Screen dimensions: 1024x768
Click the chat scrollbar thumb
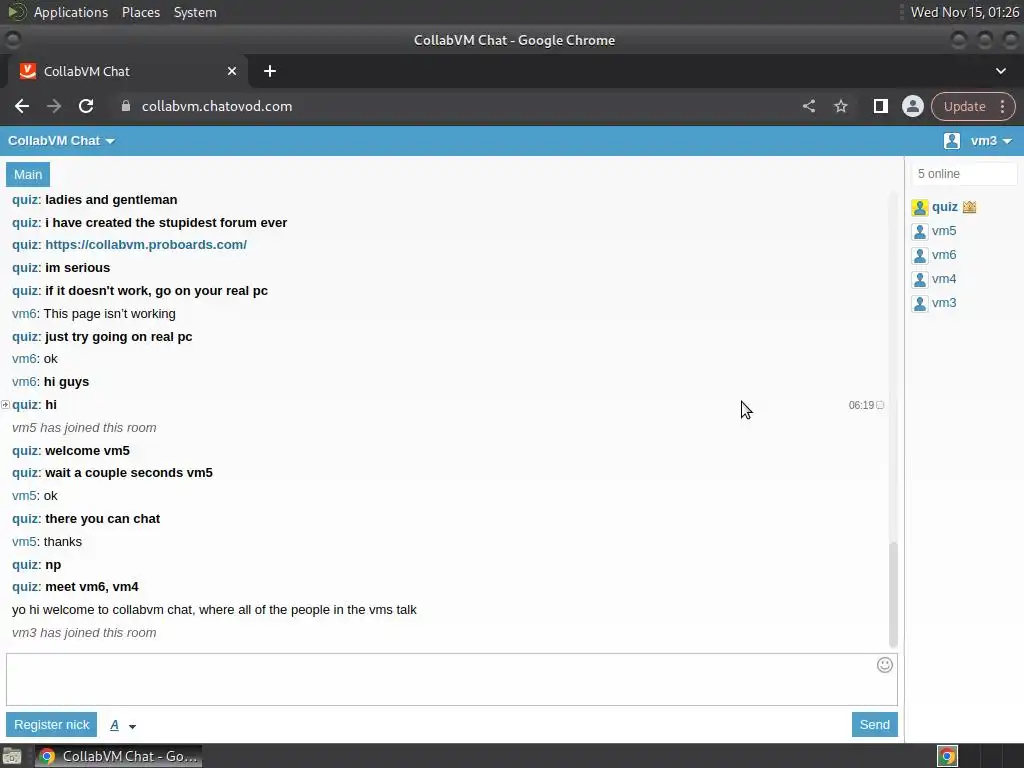coord(893,594)
